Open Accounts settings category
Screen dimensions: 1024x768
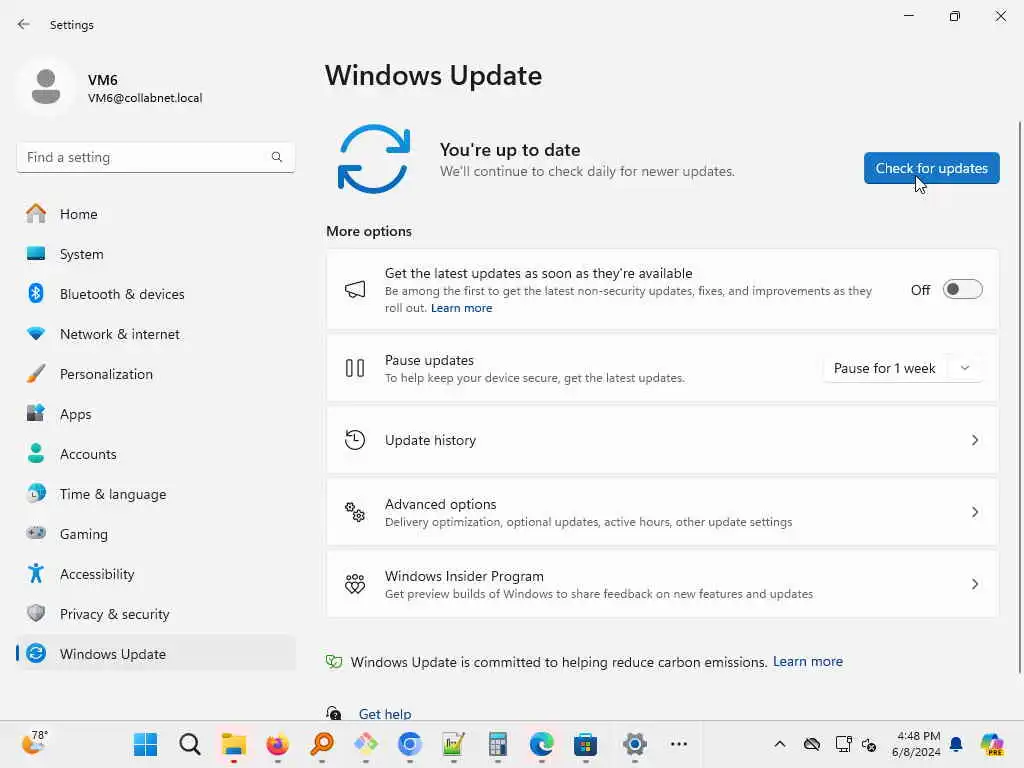(x=155, y=454)
